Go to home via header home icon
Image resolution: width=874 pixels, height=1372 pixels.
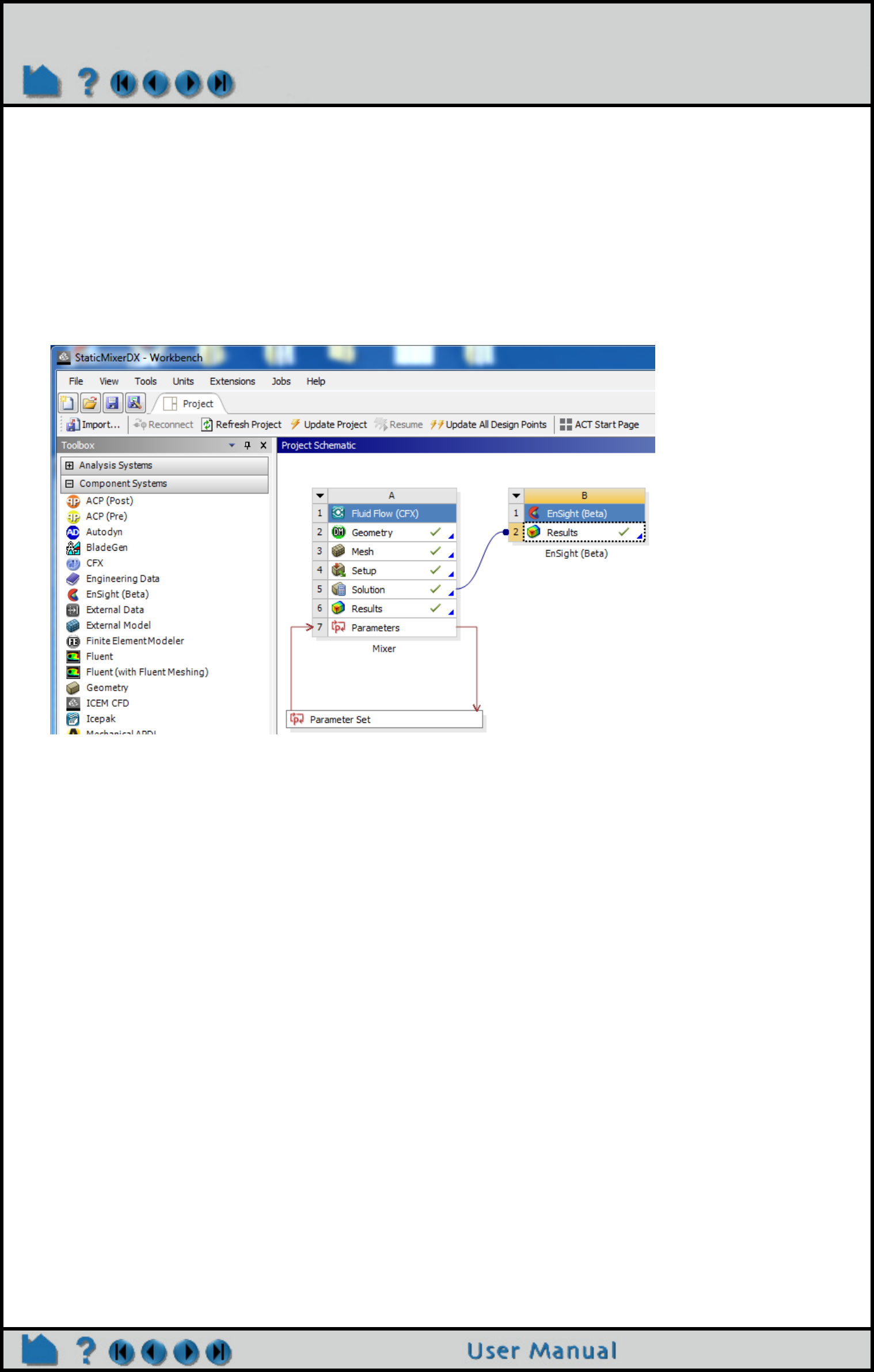click(41, 81)
